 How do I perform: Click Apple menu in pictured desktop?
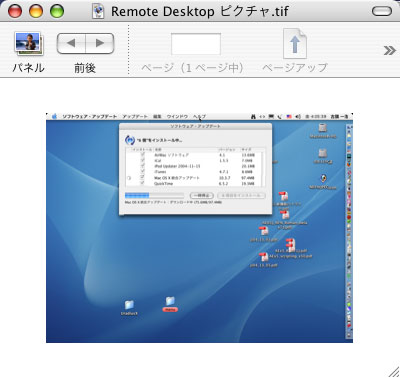pos(54,116)
